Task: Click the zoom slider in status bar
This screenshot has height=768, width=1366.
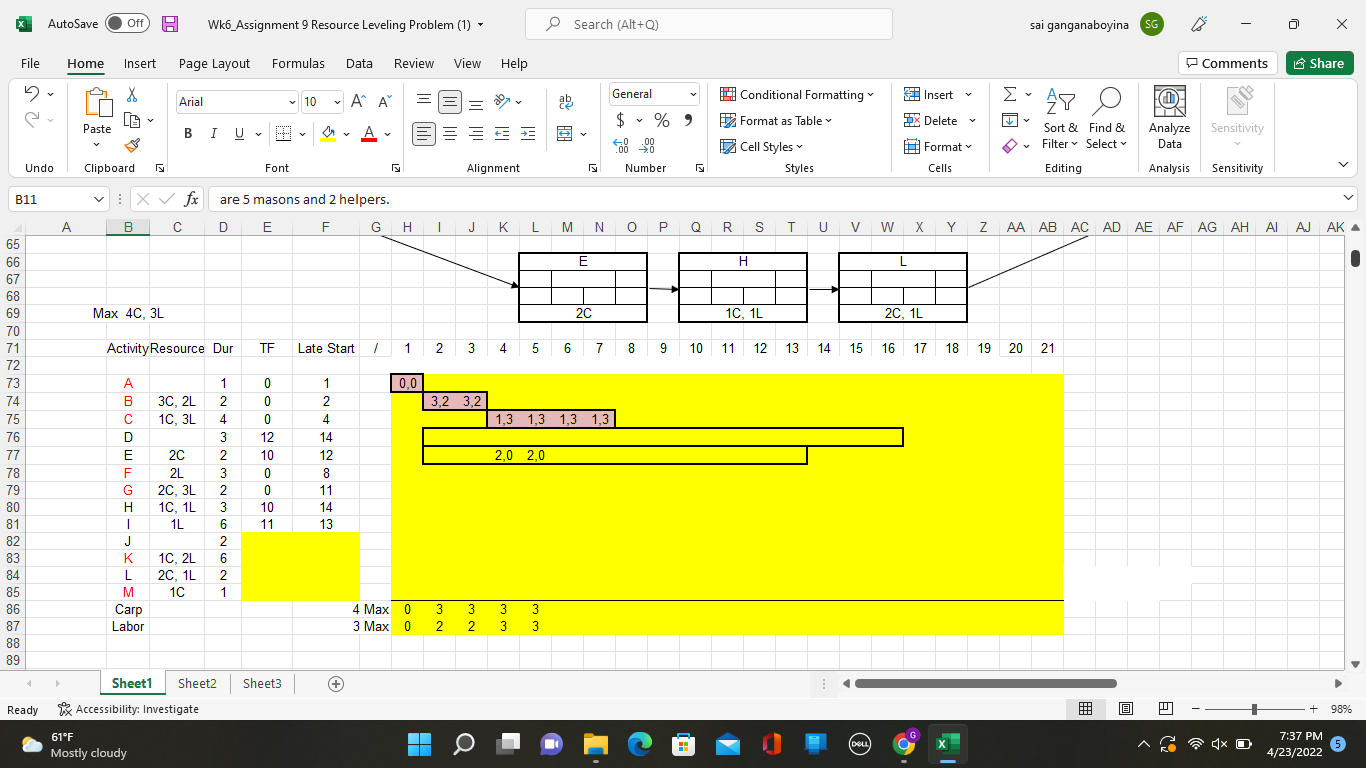Action: [x=1254, y=709]
